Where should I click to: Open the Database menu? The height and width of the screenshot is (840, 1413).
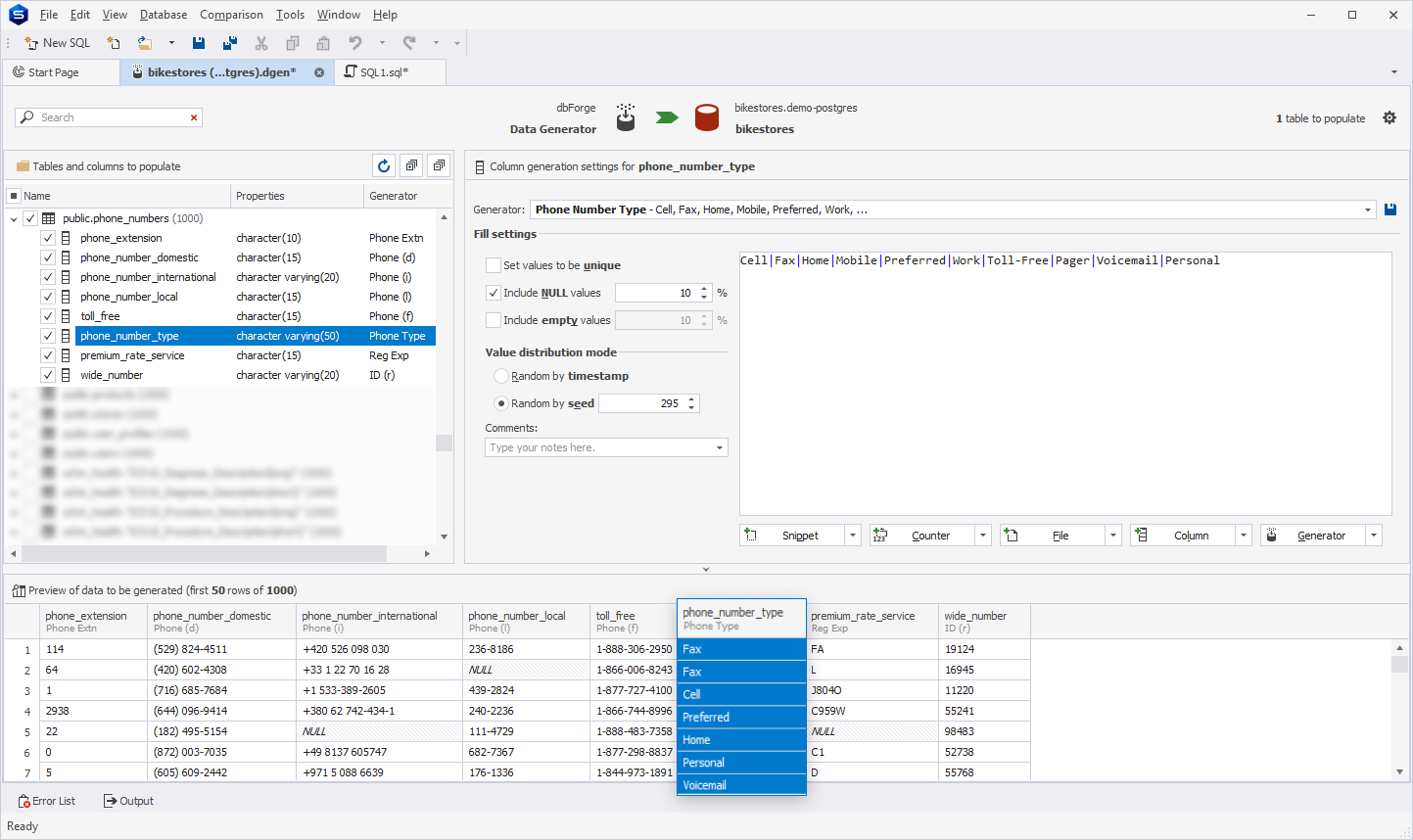click(164, 15)
